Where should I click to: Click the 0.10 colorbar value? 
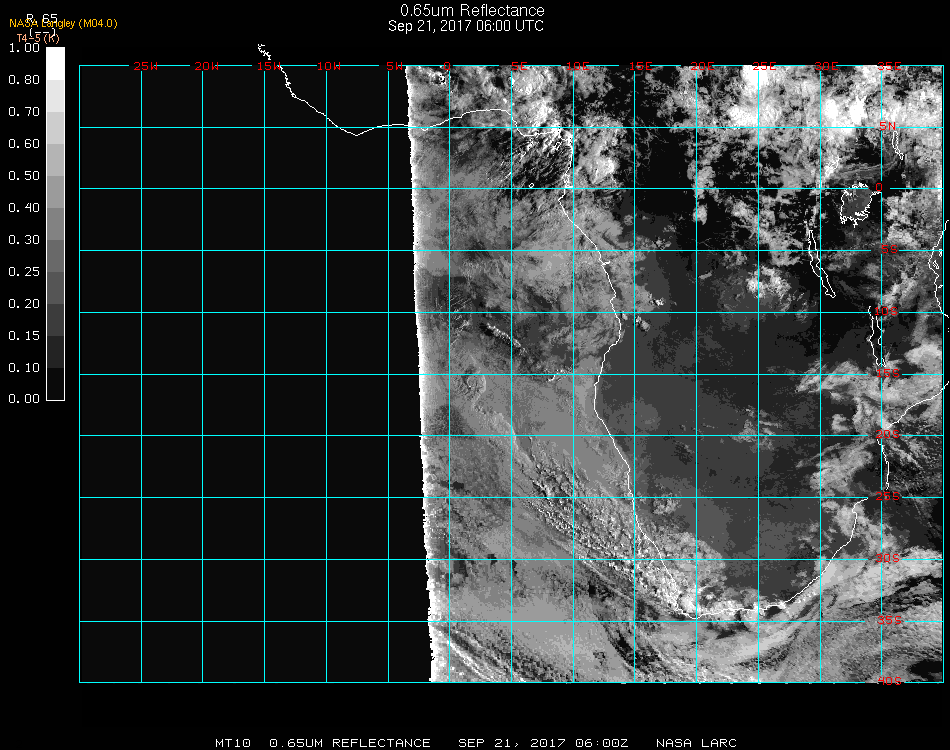point(24,368)
